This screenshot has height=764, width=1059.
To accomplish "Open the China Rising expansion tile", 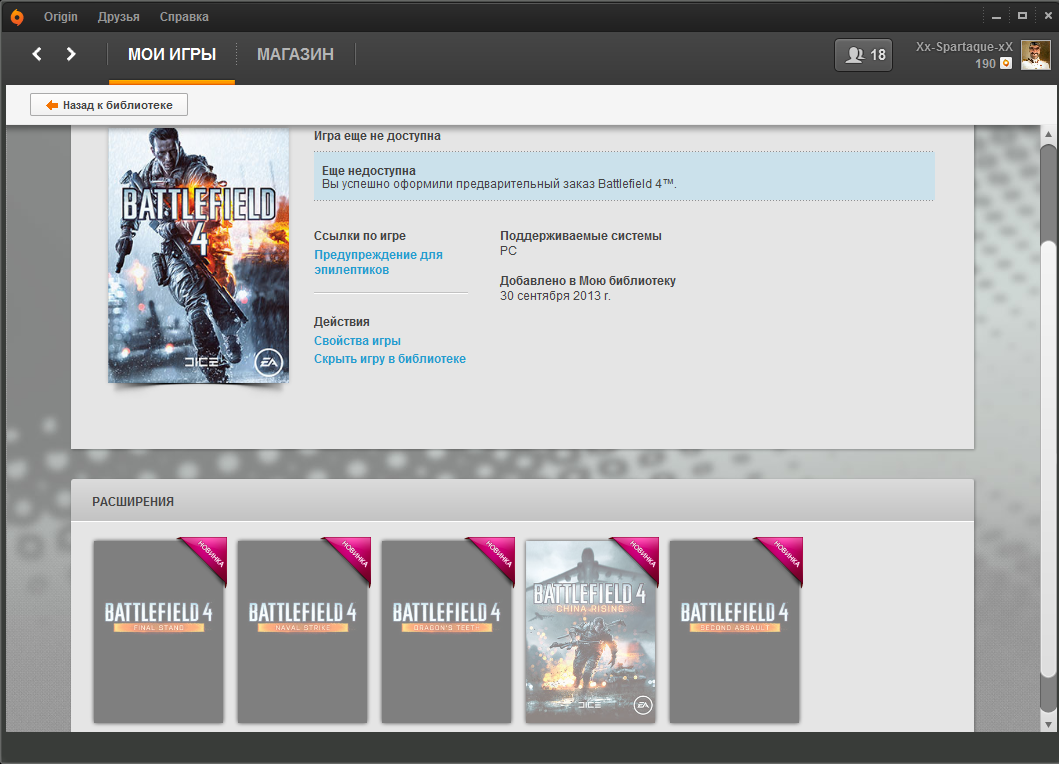I will pyautogui.click(x=590, y=631).
